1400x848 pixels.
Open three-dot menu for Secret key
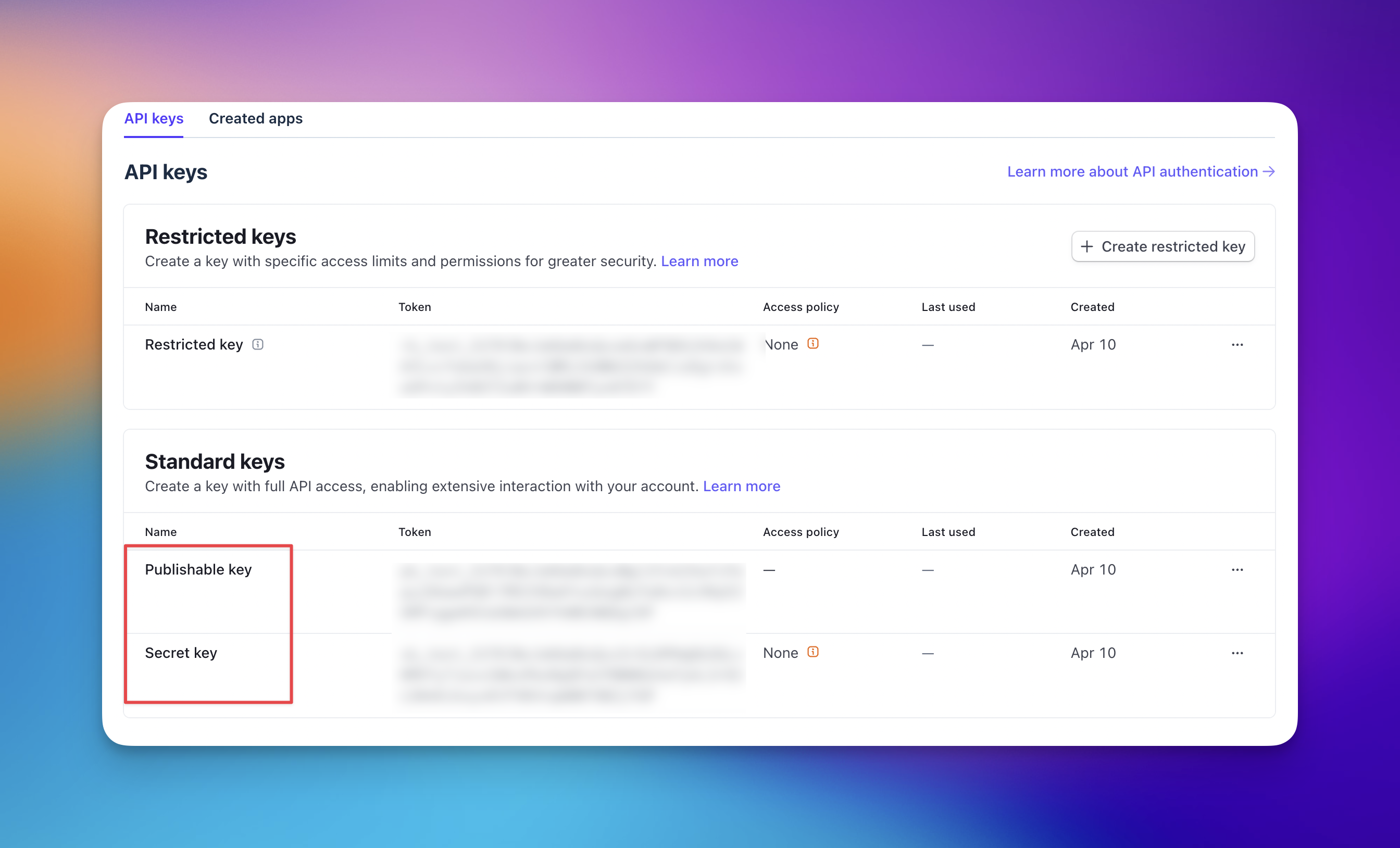pyautogui.click(x=1237, y=653)
